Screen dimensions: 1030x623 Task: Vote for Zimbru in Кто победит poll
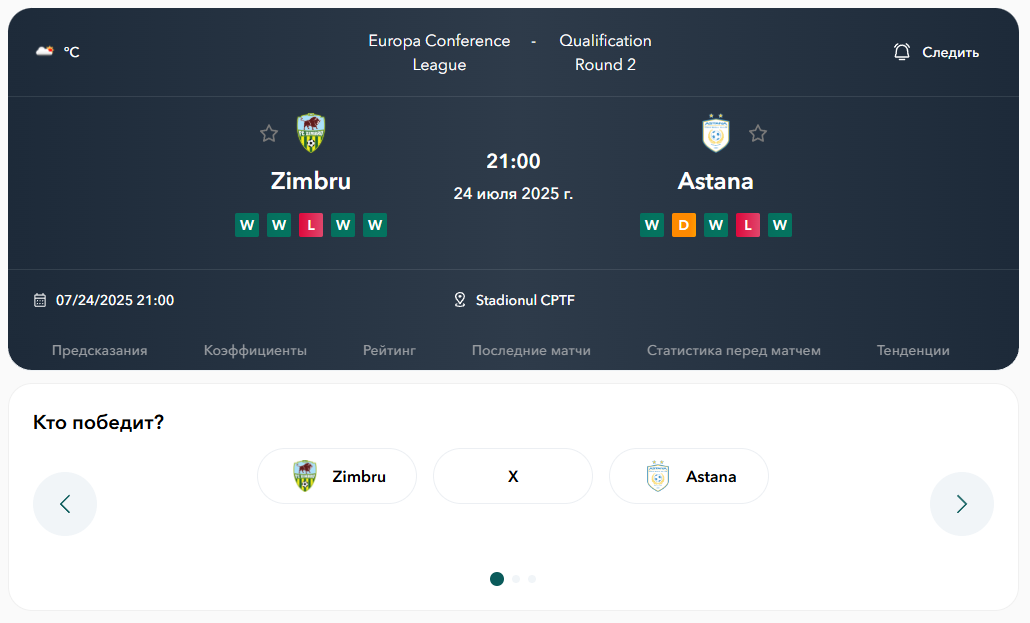click(x=336, y=476)
